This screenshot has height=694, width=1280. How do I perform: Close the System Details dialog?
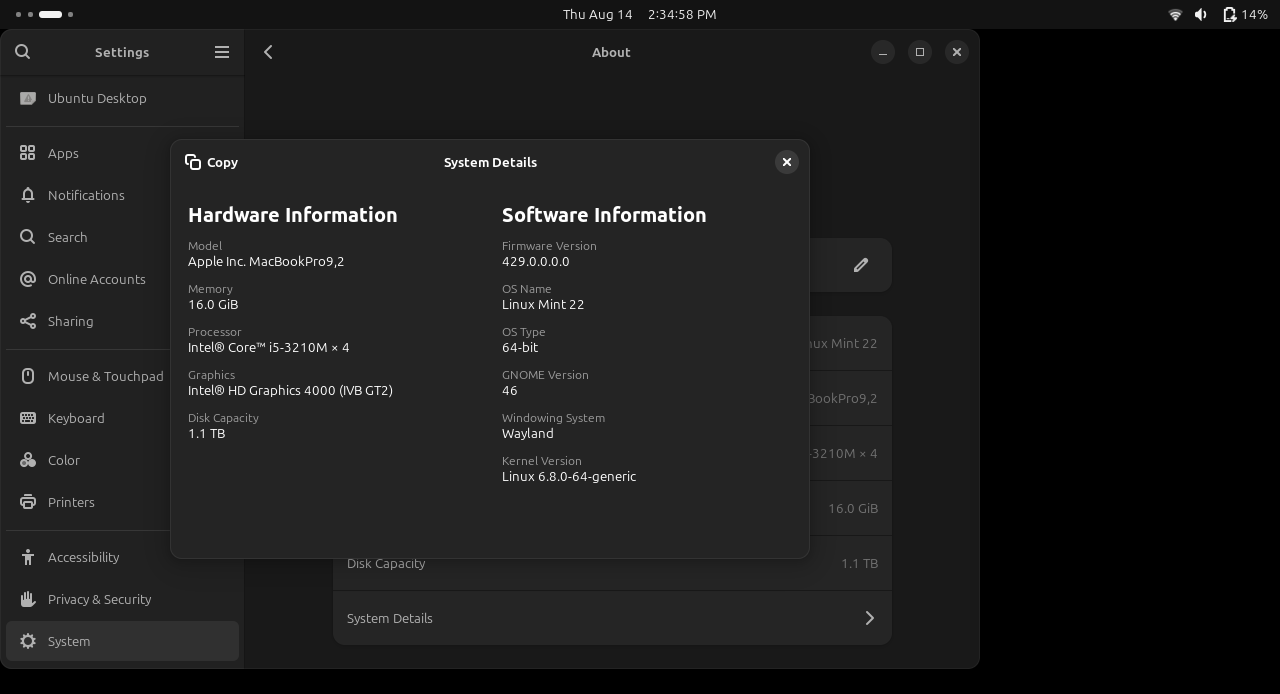pyautogui.click(x=786, y=162)
